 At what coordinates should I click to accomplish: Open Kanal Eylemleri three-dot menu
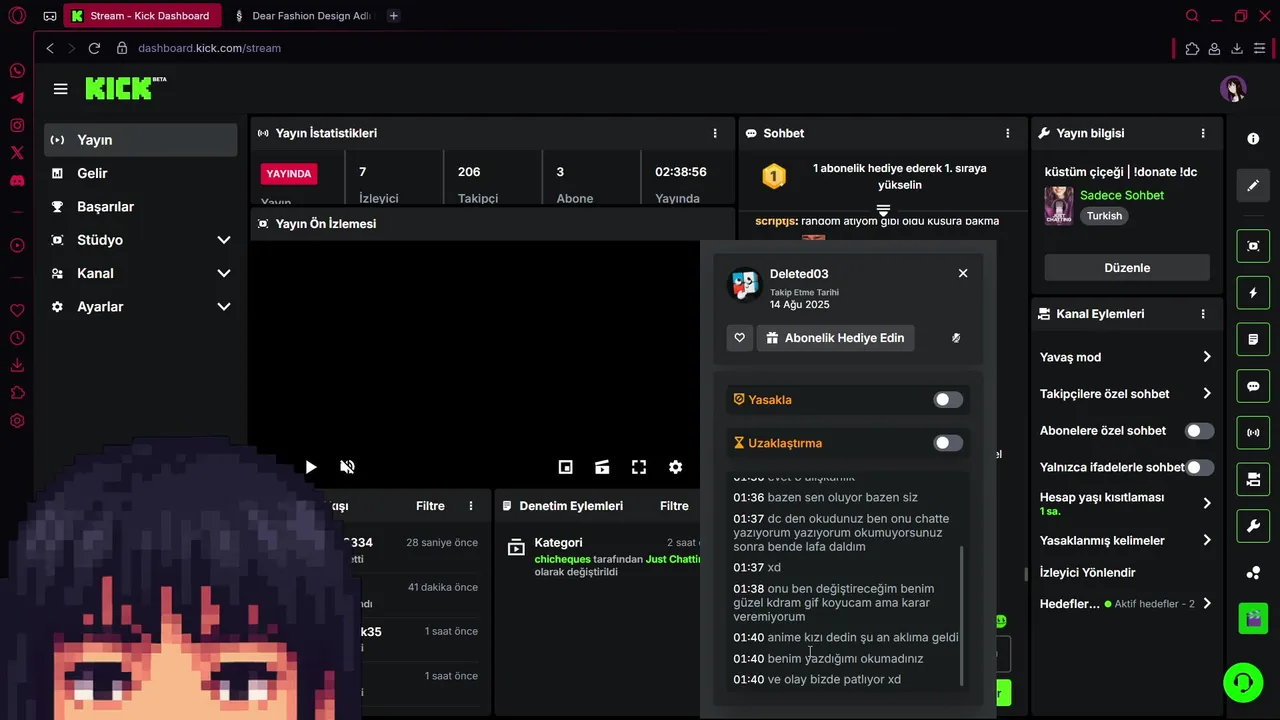click(x=1203, y=314)
